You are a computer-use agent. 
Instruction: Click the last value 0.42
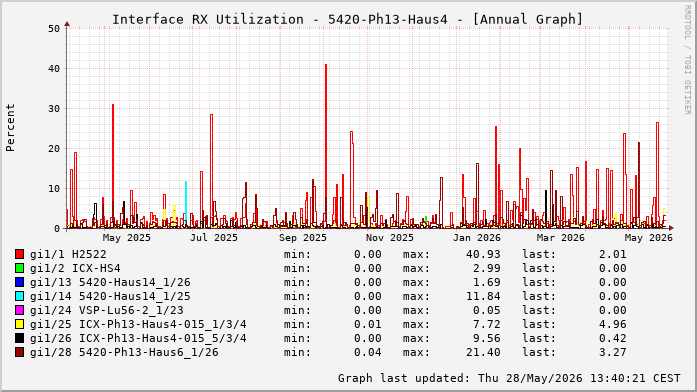coord(613,338)
